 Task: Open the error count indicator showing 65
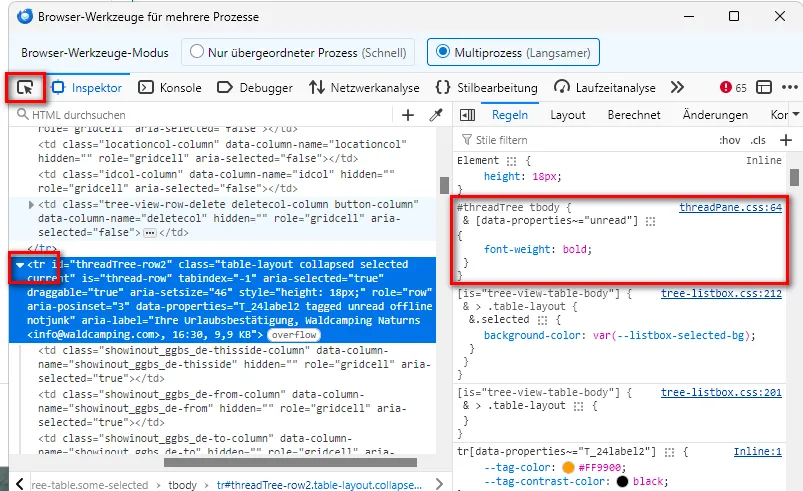point(733,88)
